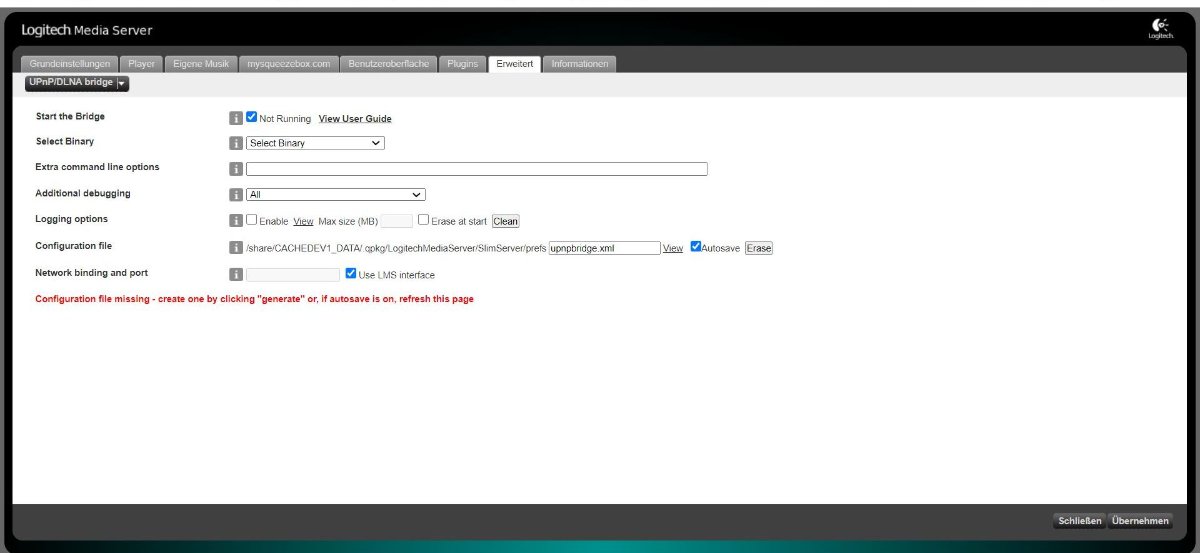1200x553 pixels.
Task: Check the Erase at start option
Action: click(424, 220)
